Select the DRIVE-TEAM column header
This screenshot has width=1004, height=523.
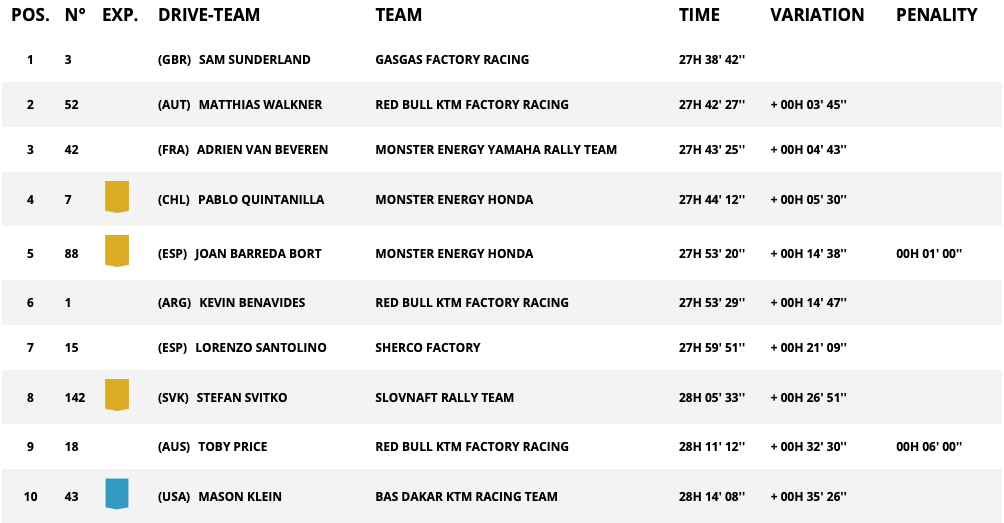209,15
